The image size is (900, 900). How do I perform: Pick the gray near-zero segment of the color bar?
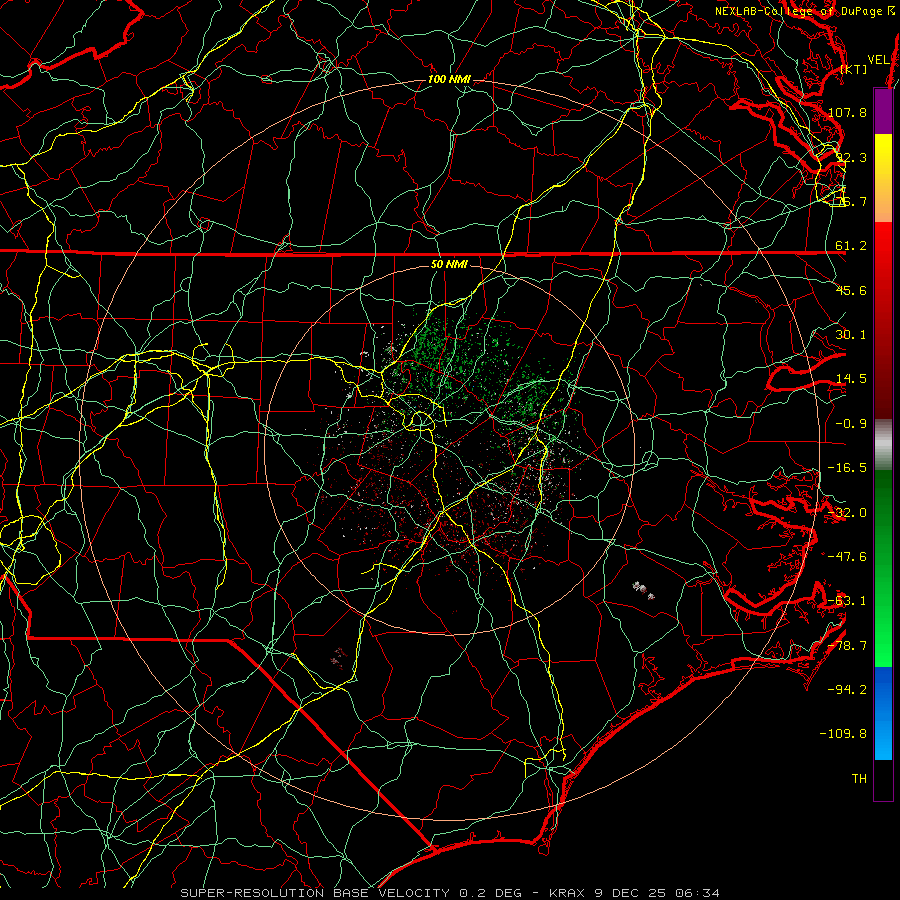(883, 444)
